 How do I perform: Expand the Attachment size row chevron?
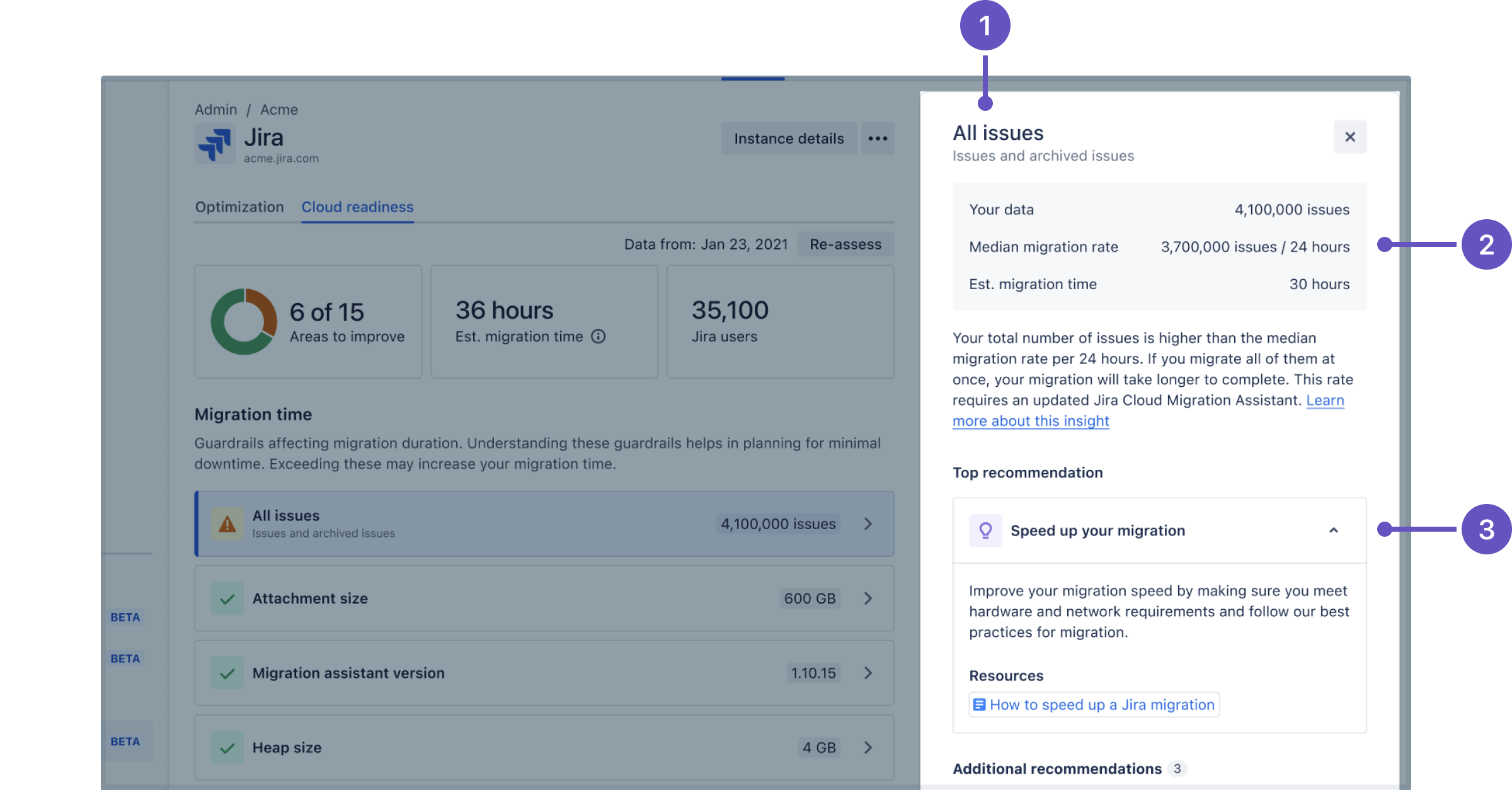[868, 598]
